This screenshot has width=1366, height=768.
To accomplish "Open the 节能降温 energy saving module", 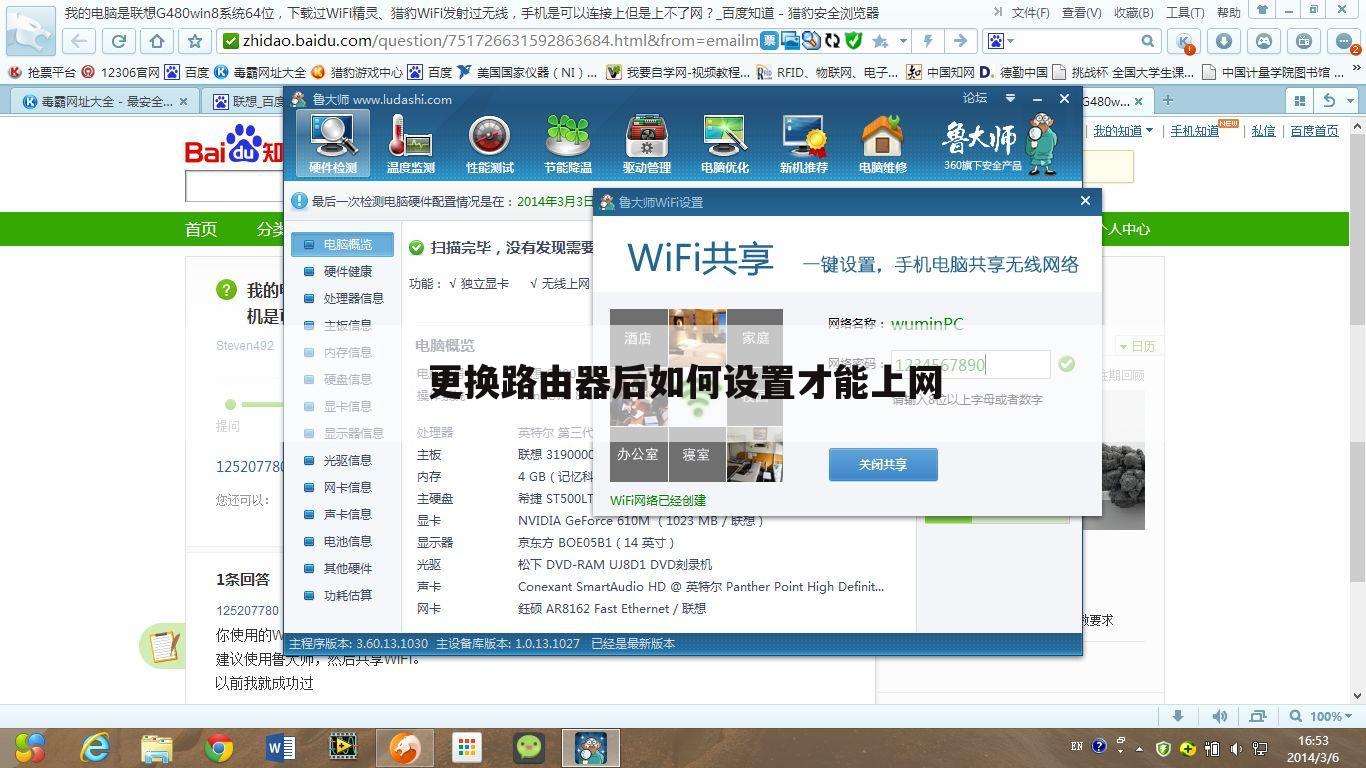I will 568,143.
